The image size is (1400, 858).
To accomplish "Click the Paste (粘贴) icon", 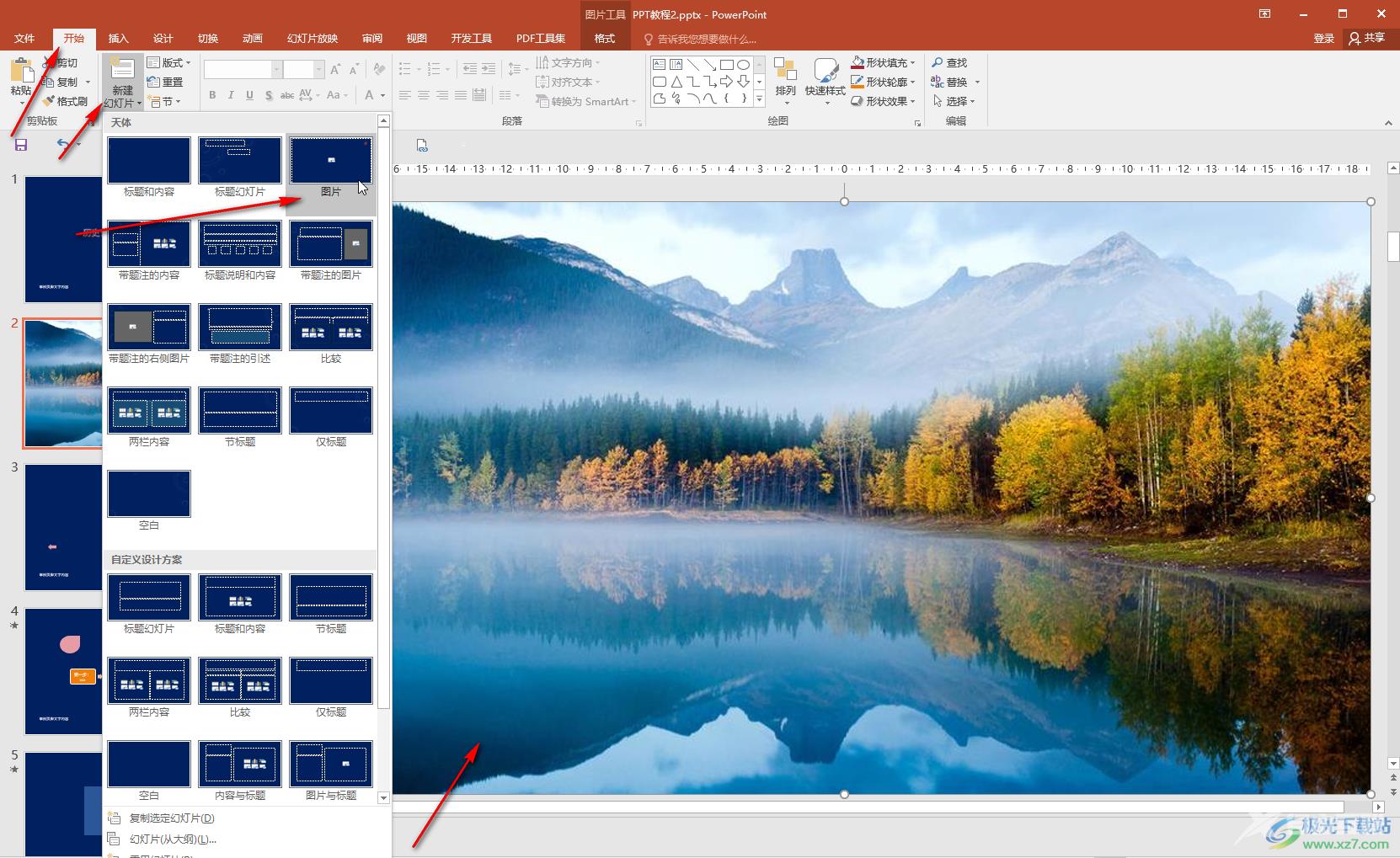I will pos(21,71).
